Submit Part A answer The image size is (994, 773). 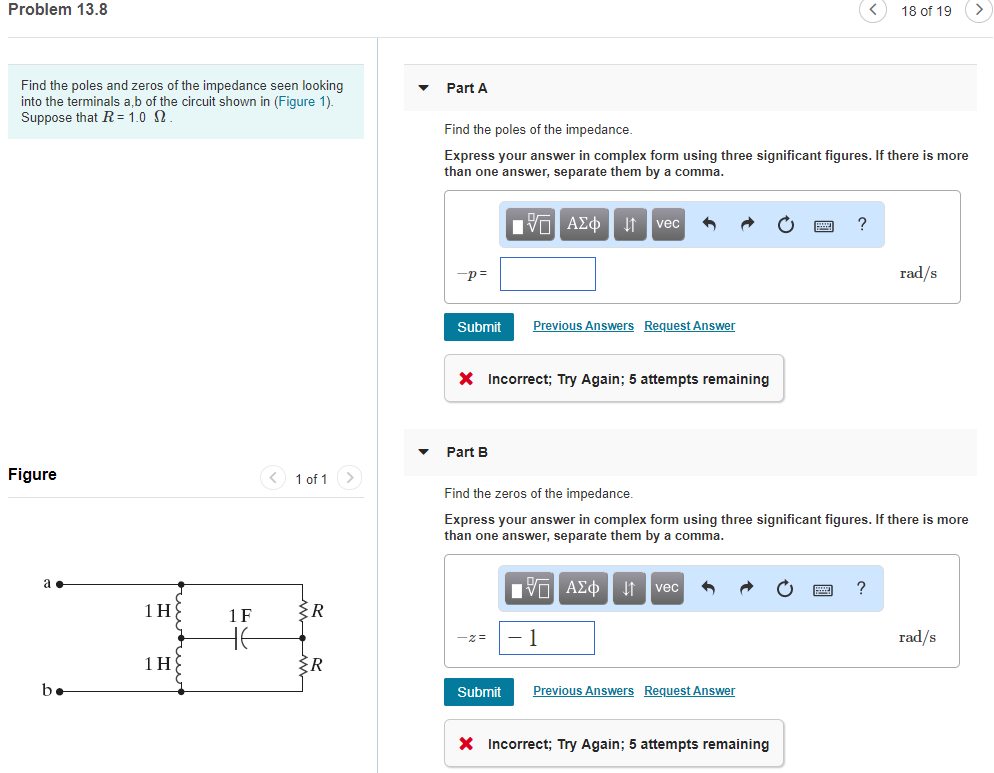pyautogui.click(x=479, y=327)
